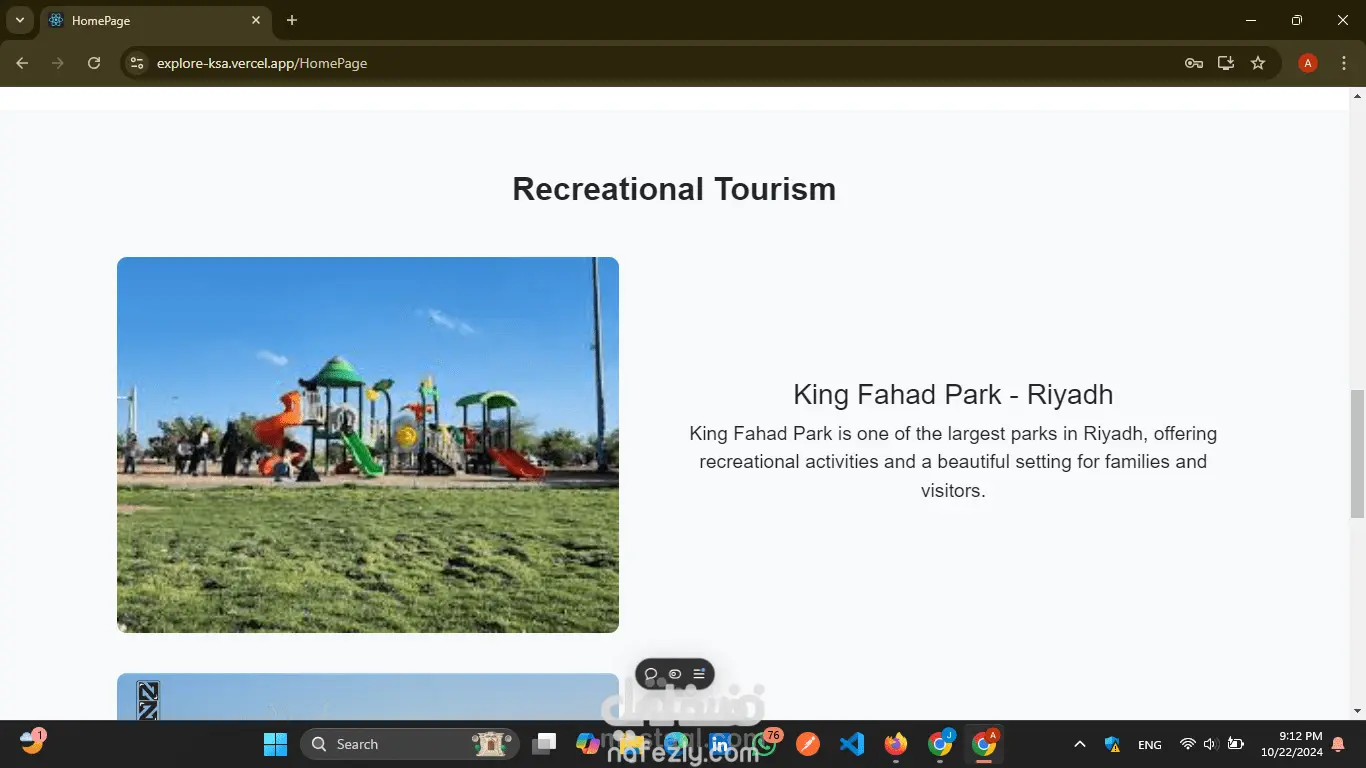The width and height of the screenshot is (1366, 768).
Task: Launch Copilot from the taskbar
Action: [x=588, y=744]
